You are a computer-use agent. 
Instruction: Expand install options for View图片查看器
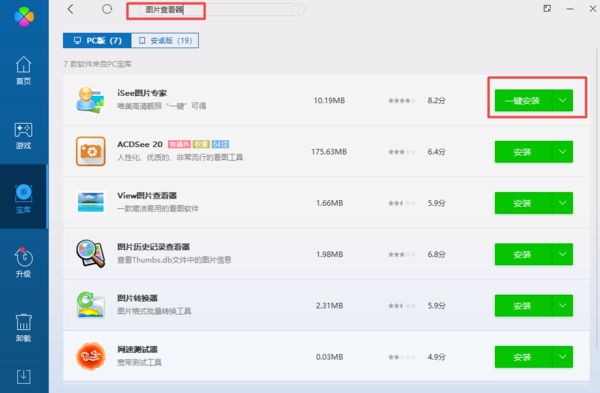562,203
